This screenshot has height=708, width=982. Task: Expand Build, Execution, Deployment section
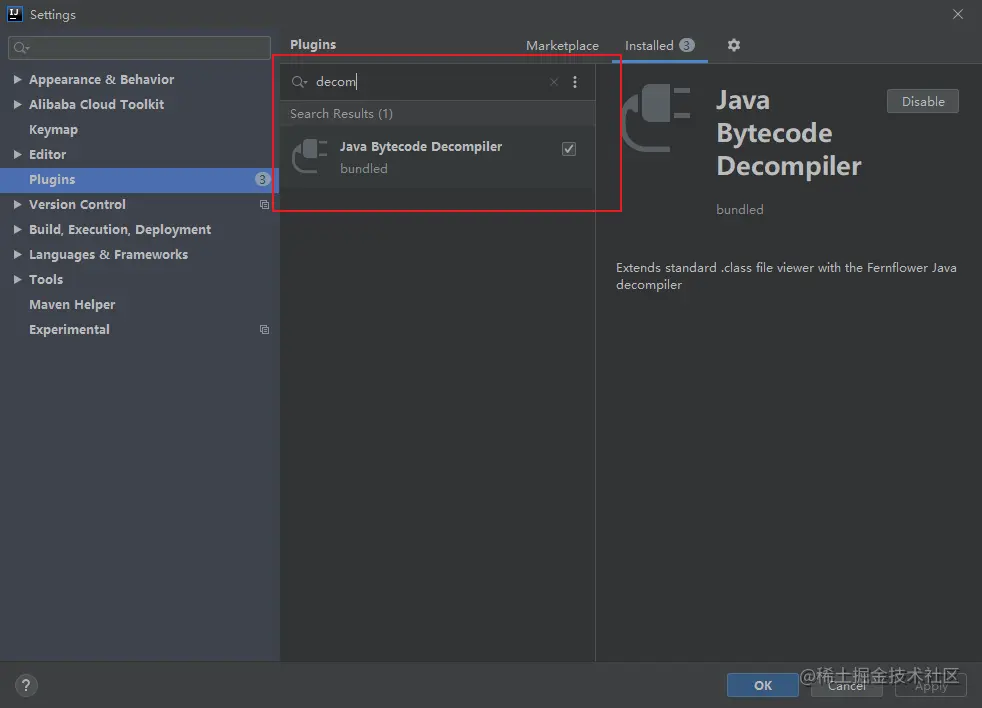click(x=18, y=230)
